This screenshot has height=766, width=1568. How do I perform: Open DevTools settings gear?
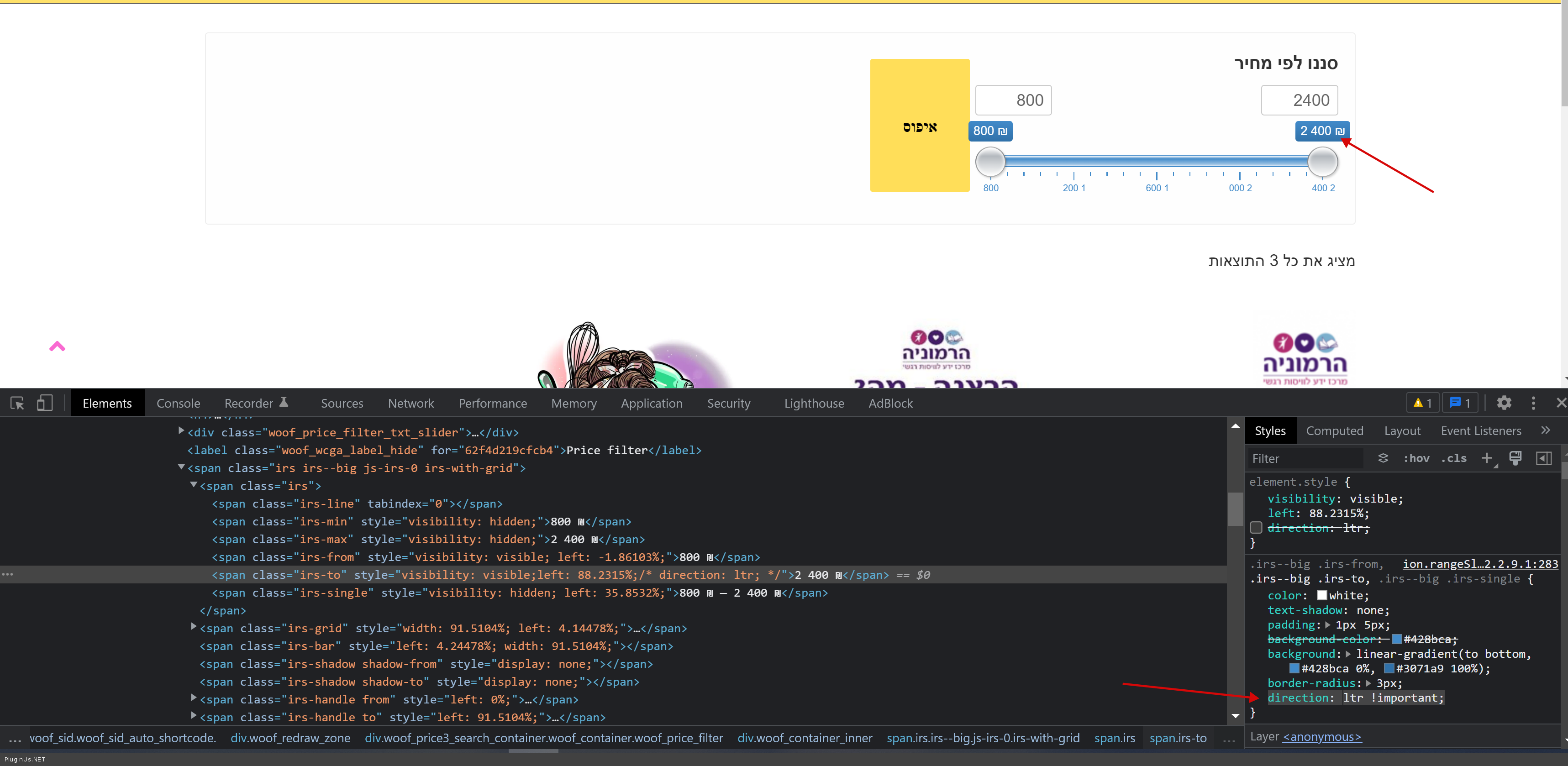(1504, 403)
